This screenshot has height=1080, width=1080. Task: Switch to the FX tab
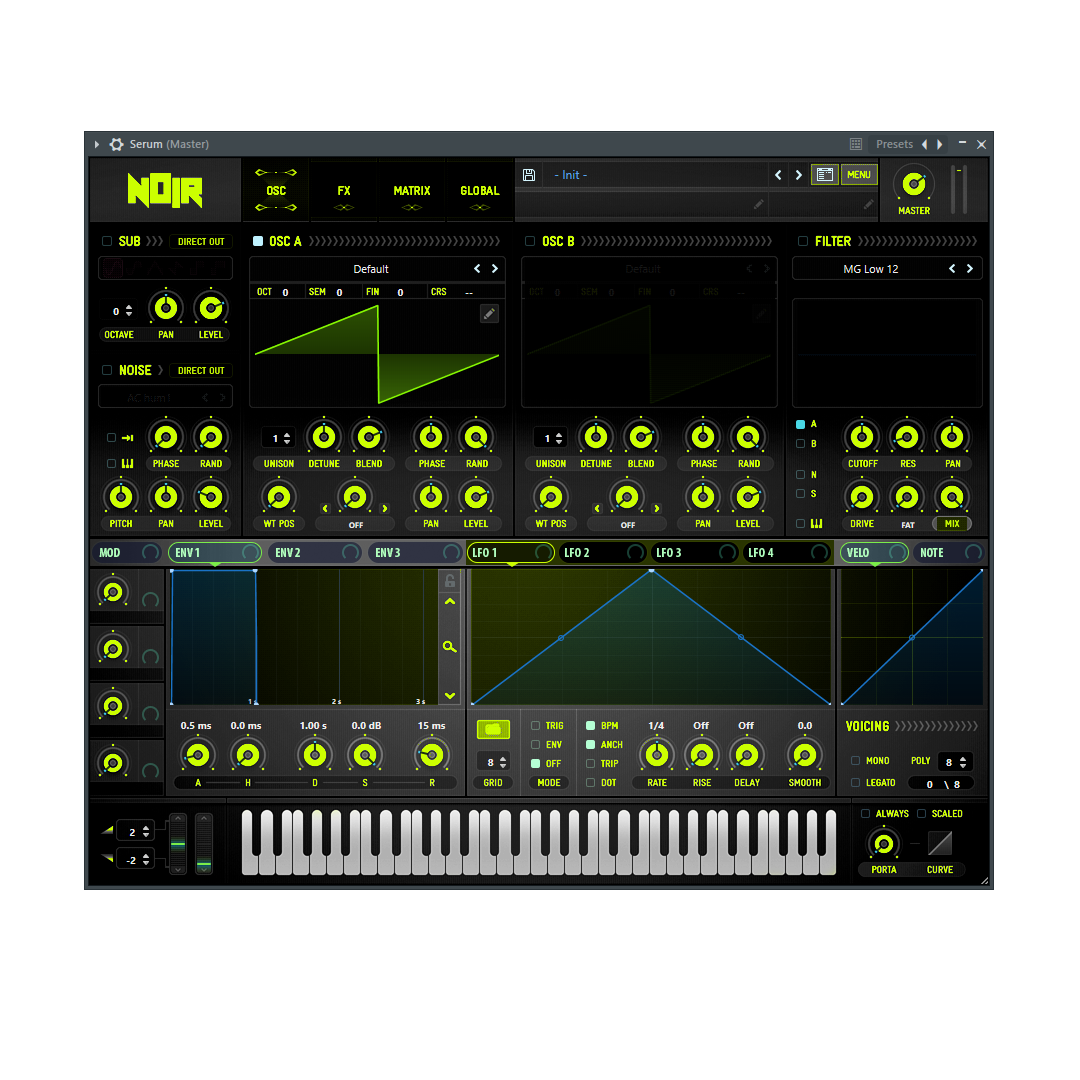(344, 190)
